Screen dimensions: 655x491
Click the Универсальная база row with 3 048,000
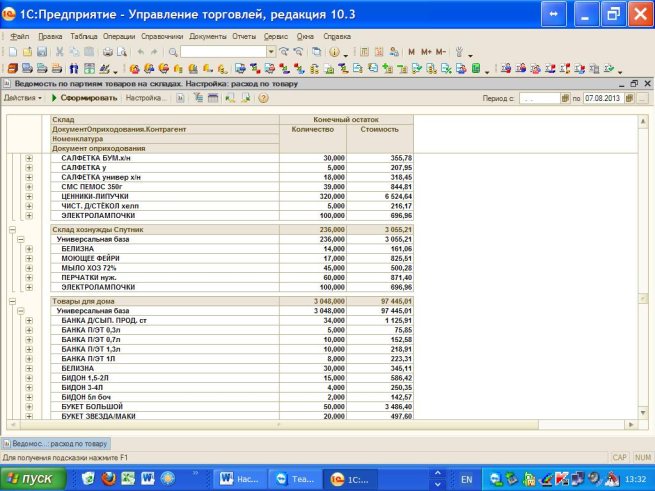232,311
